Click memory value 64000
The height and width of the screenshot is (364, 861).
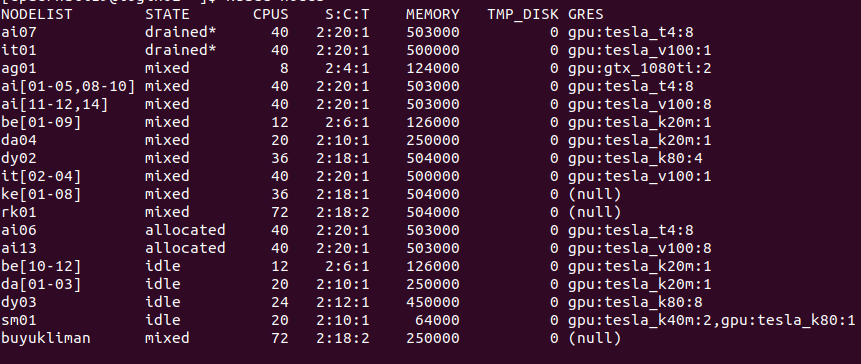[437, 321]
